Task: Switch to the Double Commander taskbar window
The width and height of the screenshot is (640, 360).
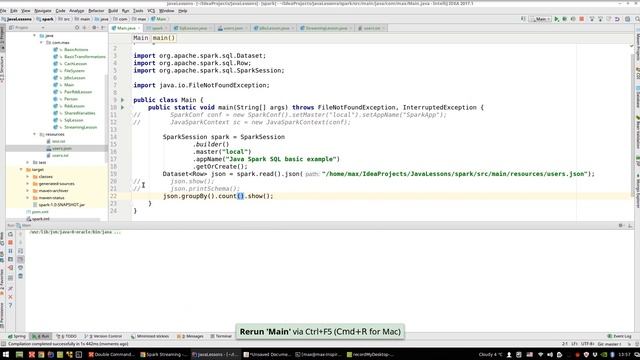Action: (111, 355)
